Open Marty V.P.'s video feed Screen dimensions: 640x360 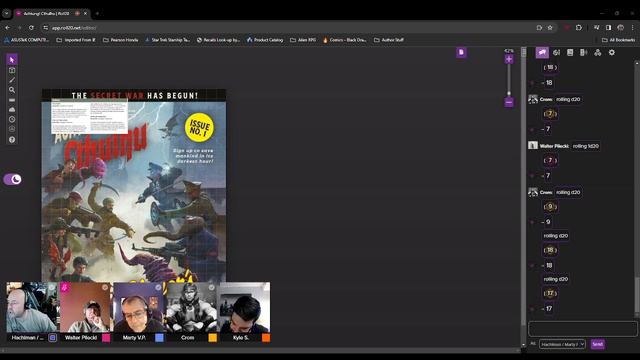point(138,307)
